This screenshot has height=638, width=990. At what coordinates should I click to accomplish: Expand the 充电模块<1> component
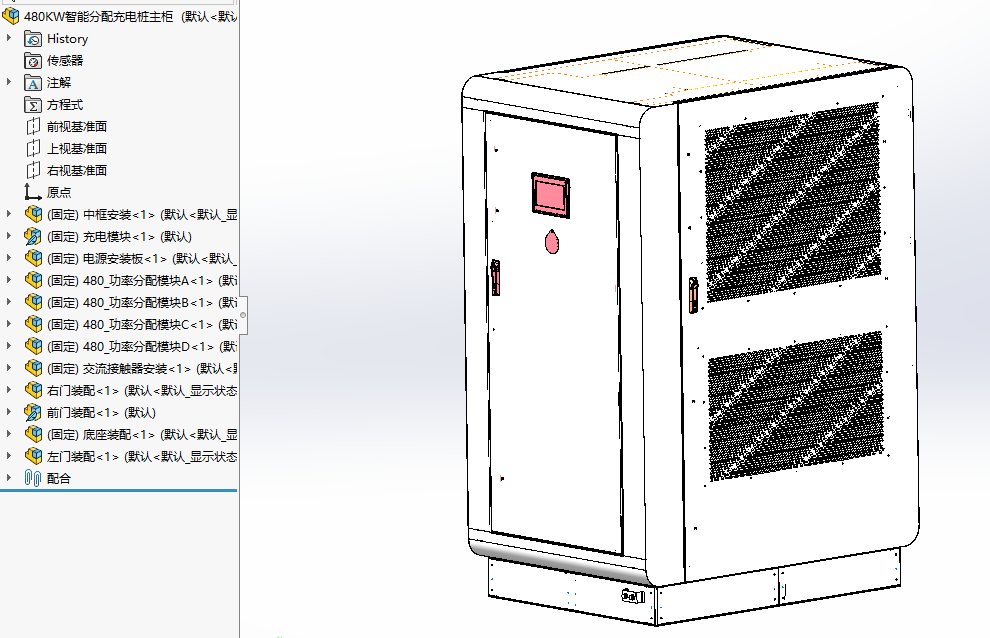coord(9,236)
